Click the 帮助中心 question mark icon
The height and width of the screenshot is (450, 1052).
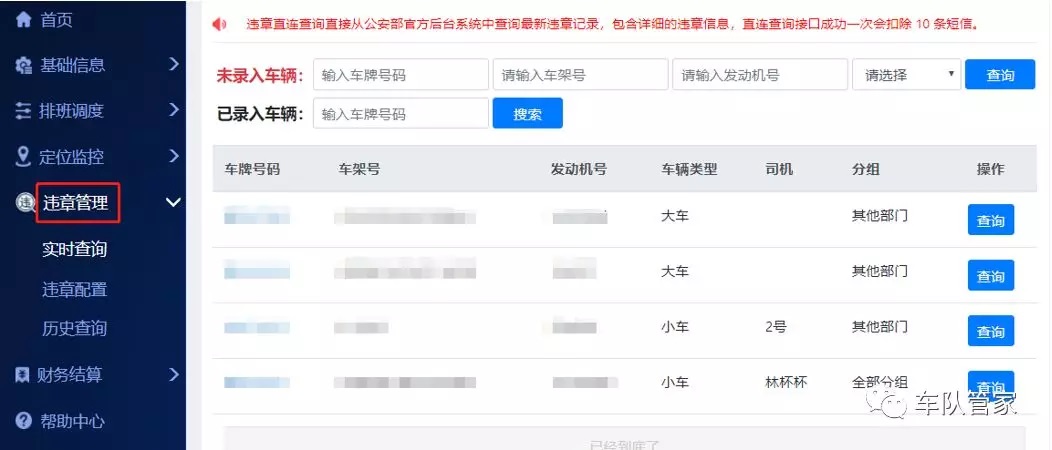tap(24, 421)
